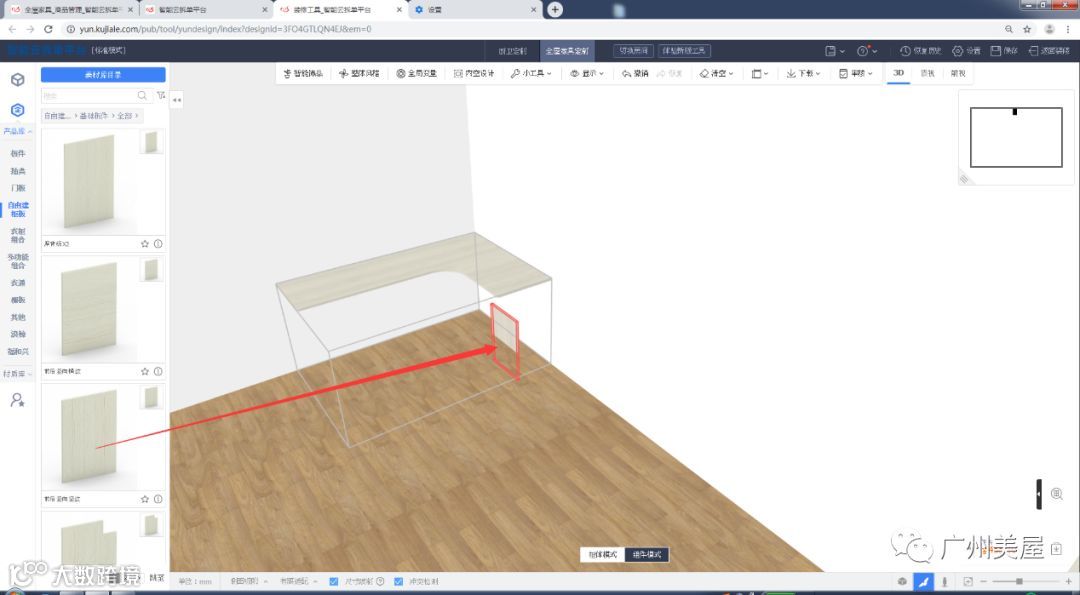
Task: Expand the right-side collapsed panel handle
Action: 1039,494
